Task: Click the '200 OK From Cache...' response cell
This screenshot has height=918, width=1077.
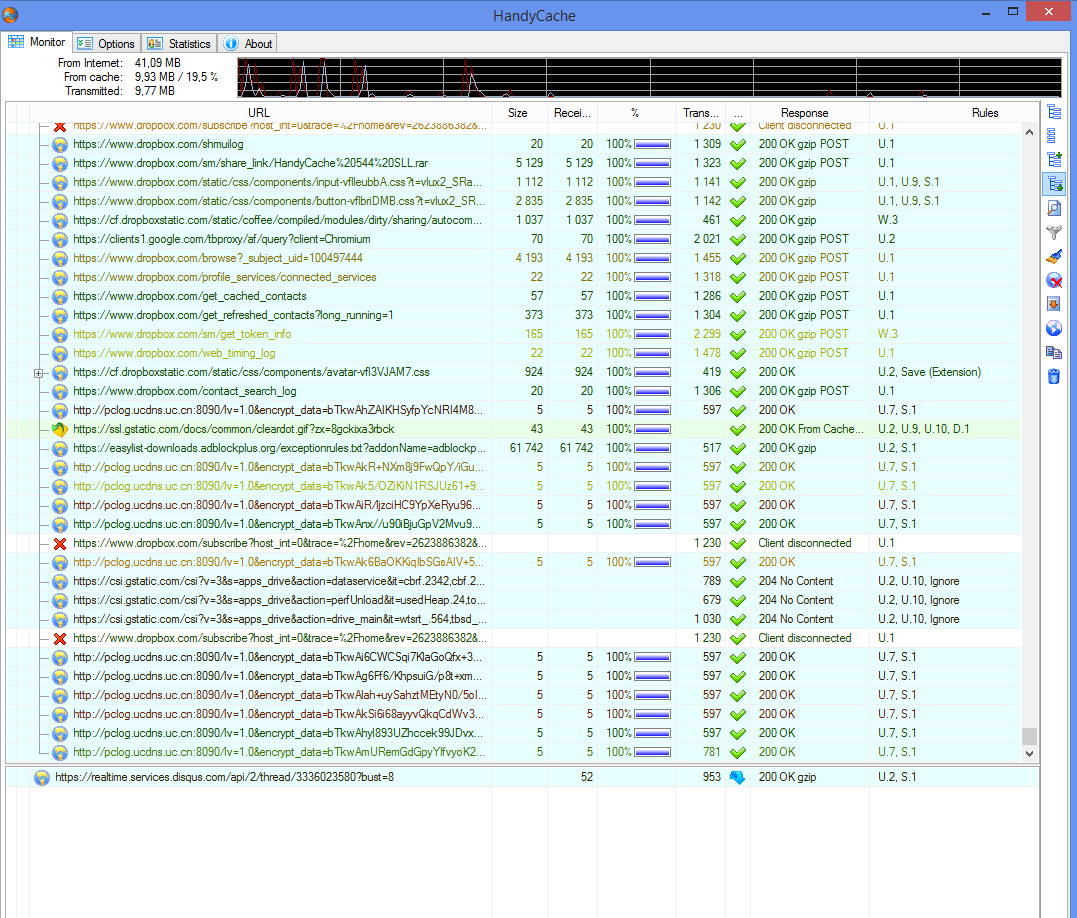Action: (811, 428)
